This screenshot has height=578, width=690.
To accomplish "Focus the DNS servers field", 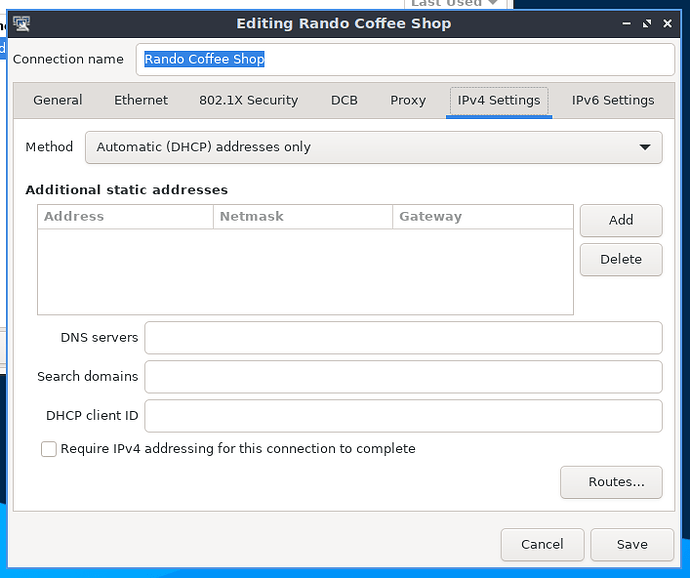I will 403,338.
